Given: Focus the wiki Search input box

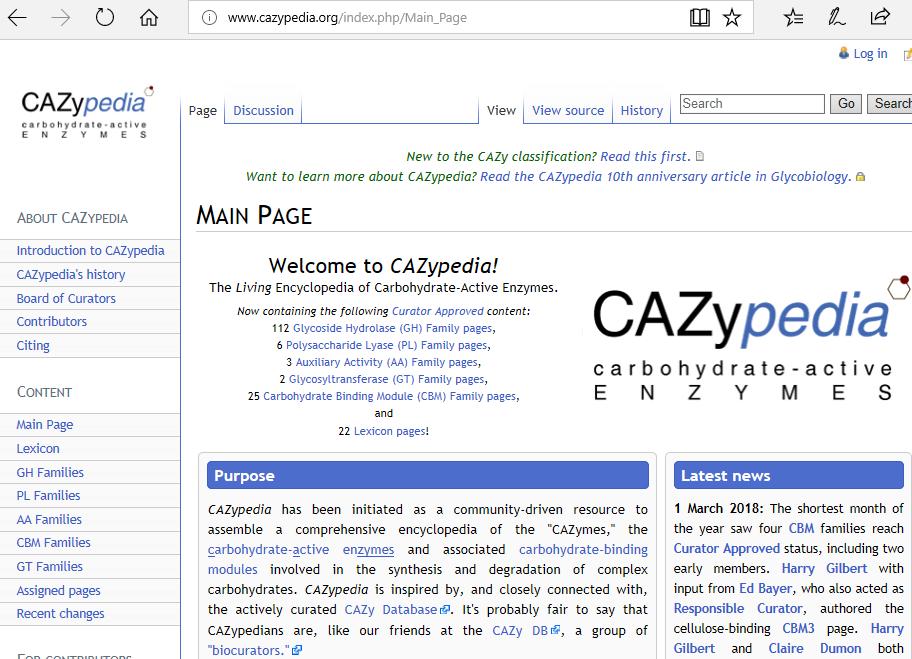Looking at the screenshot, I should pyautogui.click(x=752, y=104).
